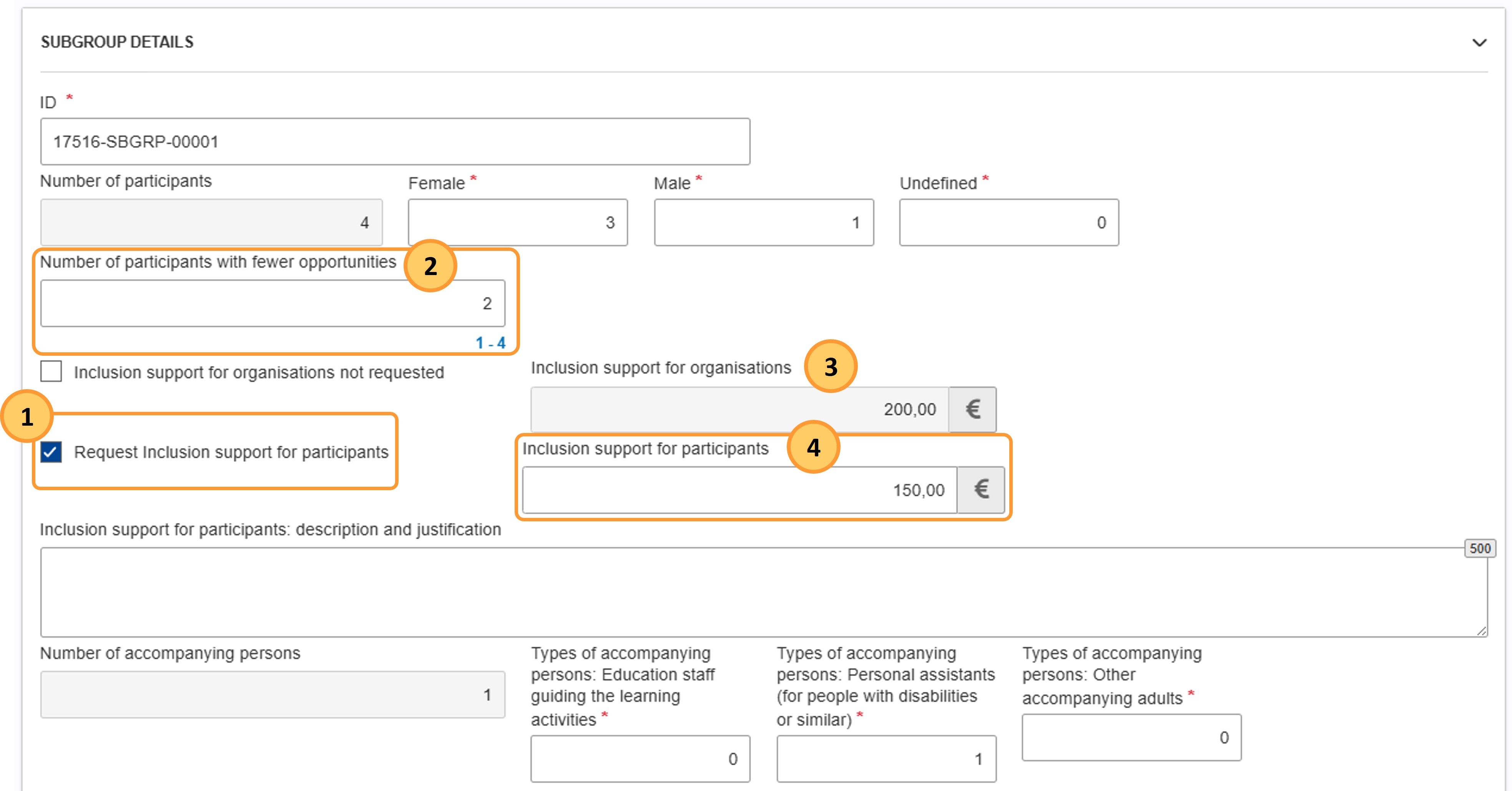
Task: Click the description and justification text area
Action: point(763,592)
